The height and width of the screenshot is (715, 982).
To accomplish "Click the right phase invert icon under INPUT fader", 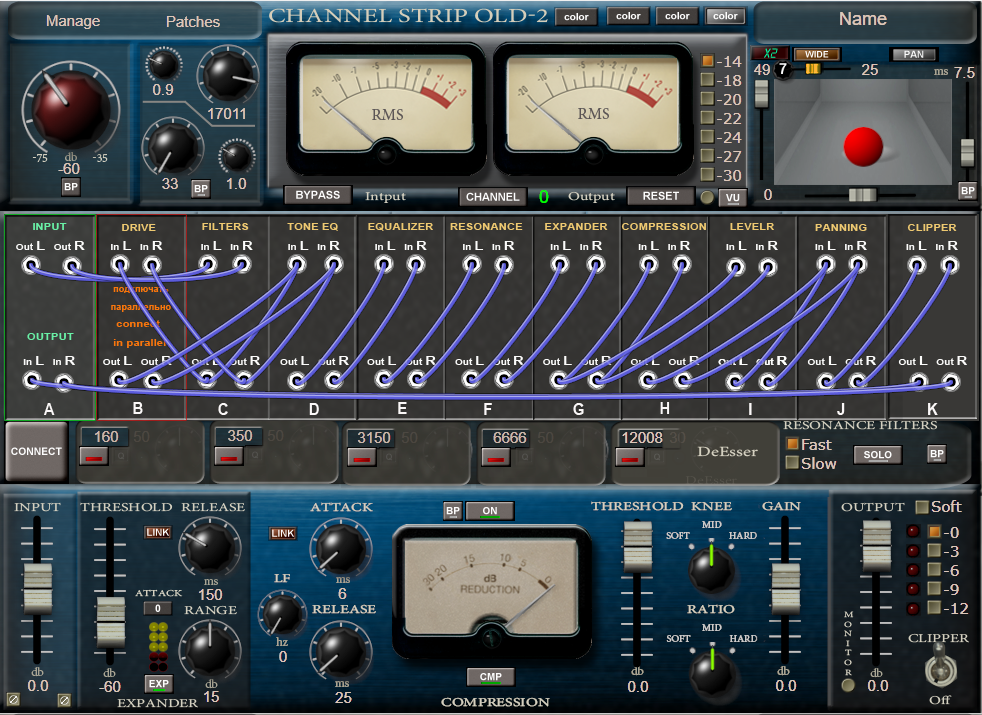I will (x=64, y=699).
